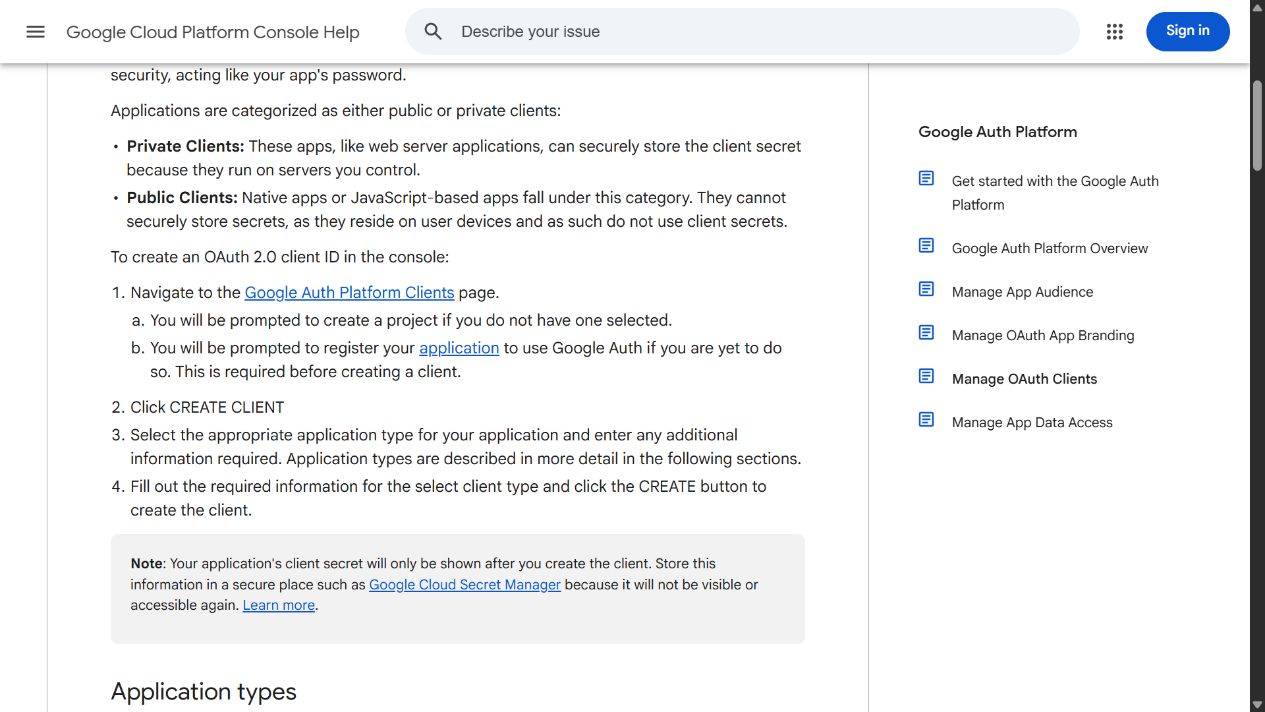Viewport: 1265px width, 712px height.
Task: Click the search magnifier icon
Action: (x=433, y=31)
